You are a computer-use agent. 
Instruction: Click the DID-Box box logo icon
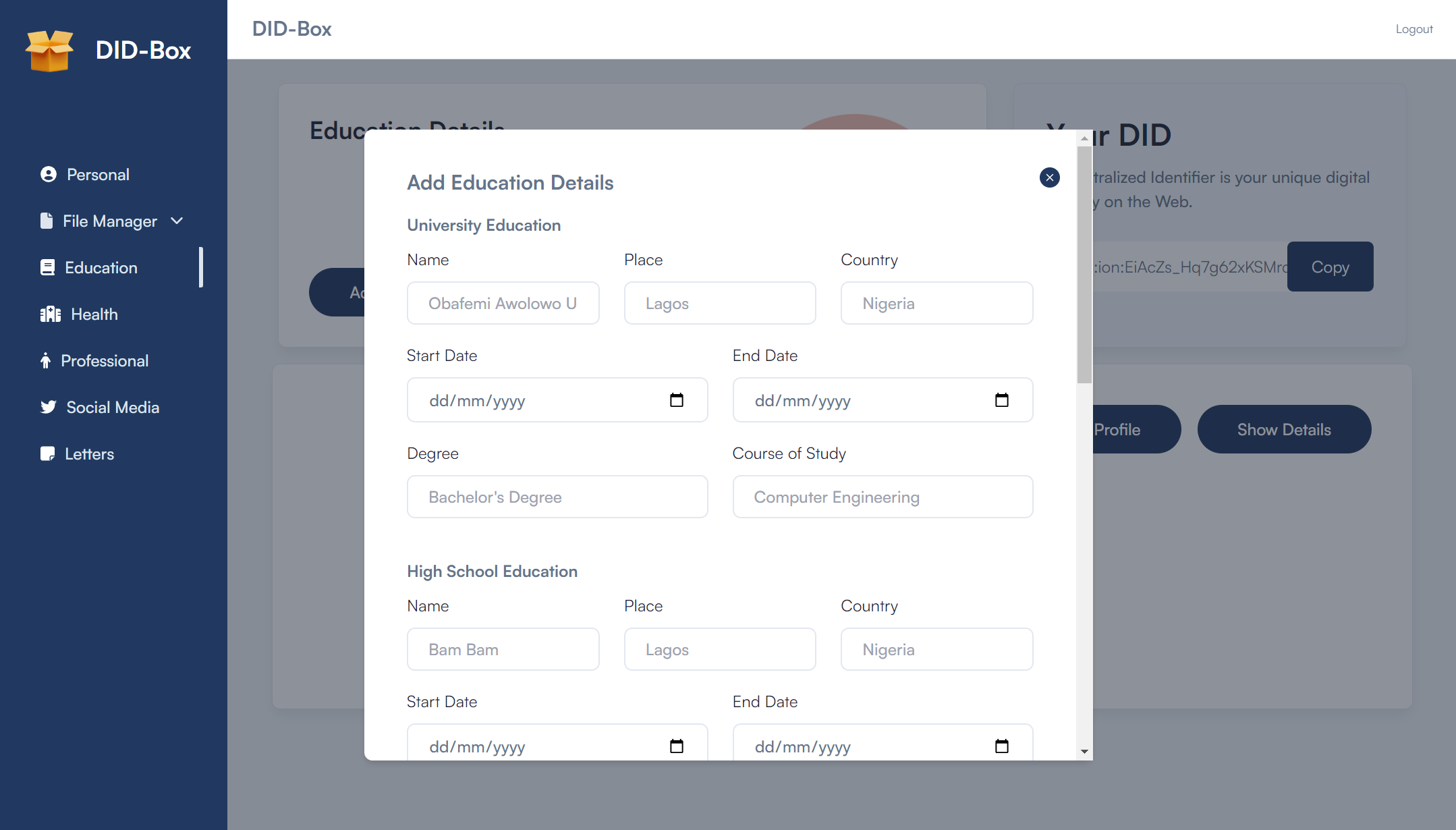click(x=49, y=51)
